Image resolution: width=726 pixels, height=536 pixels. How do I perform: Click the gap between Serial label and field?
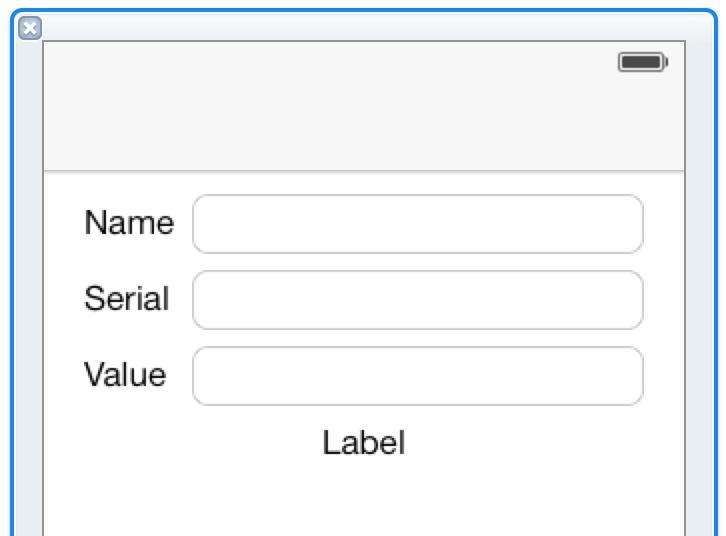(181, 300)
